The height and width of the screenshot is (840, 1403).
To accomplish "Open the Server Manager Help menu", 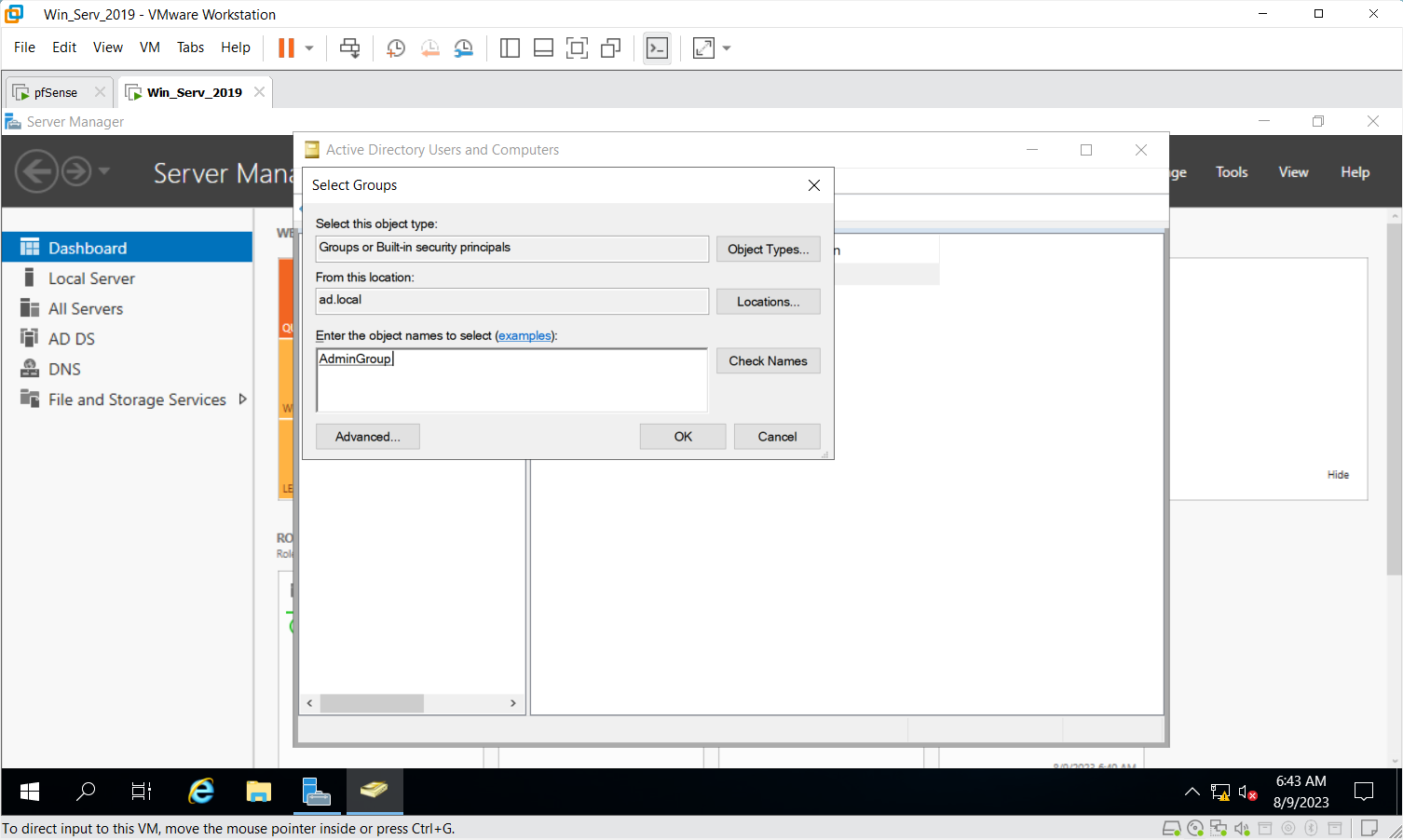I will [x=1355, y=172].
